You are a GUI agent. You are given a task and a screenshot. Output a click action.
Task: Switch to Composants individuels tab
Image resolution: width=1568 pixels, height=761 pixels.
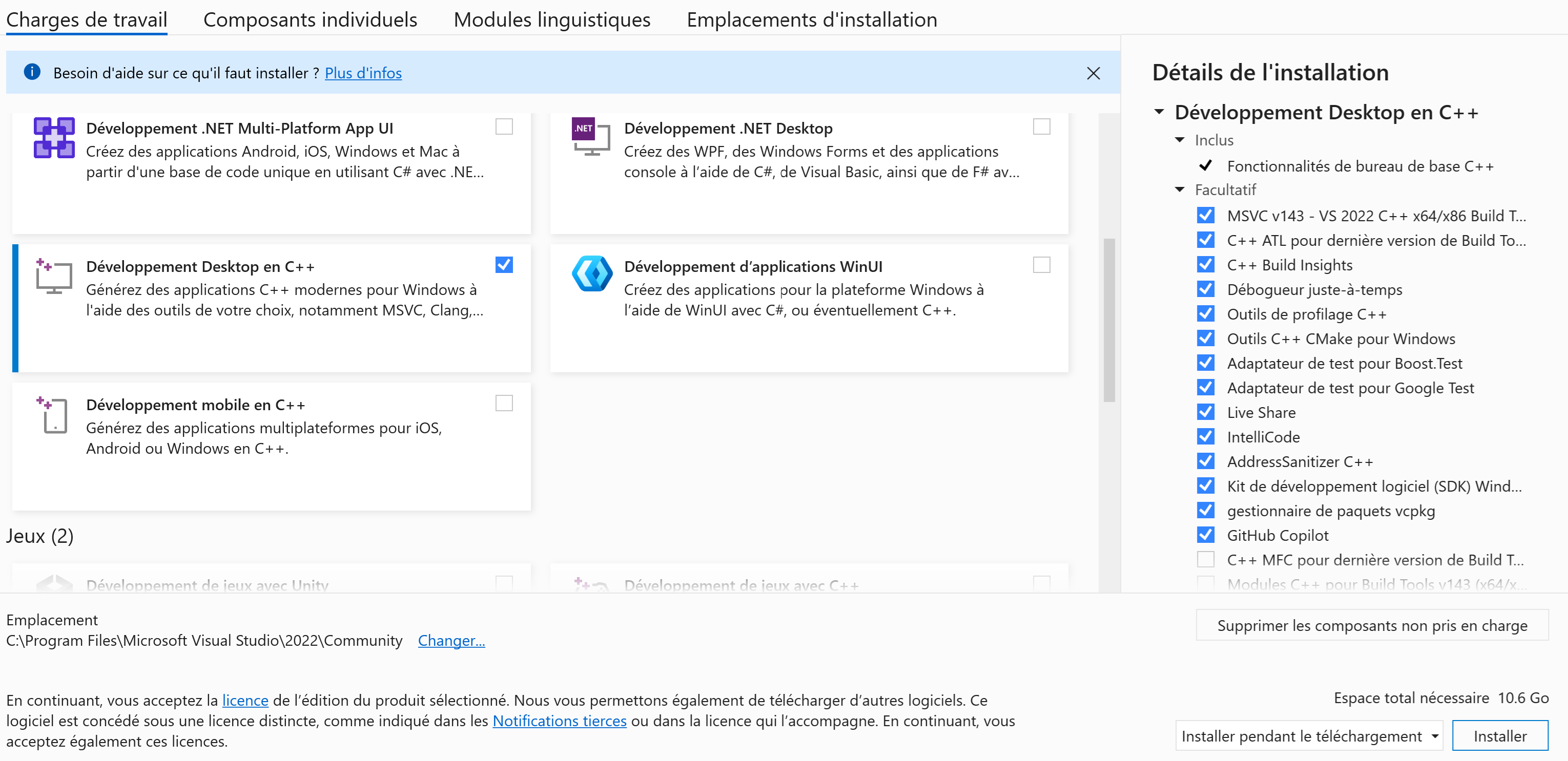point(310,19)
